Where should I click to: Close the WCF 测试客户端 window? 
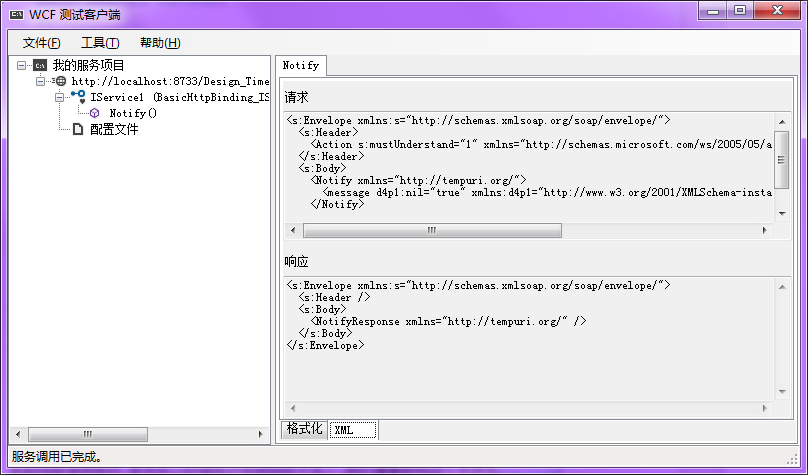click(x=778, y=11)
